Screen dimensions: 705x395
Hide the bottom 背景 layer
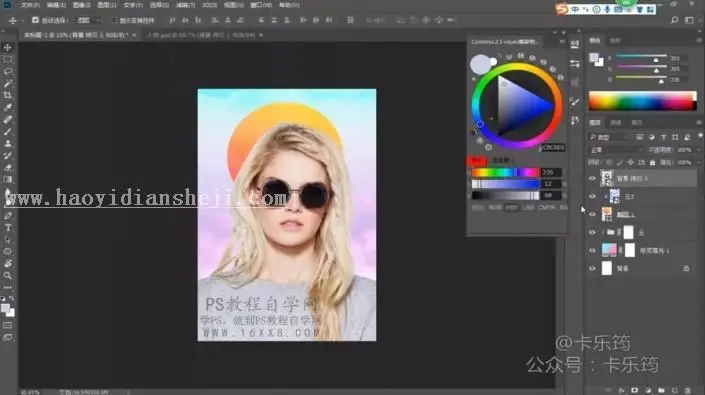tap(592, 268)
